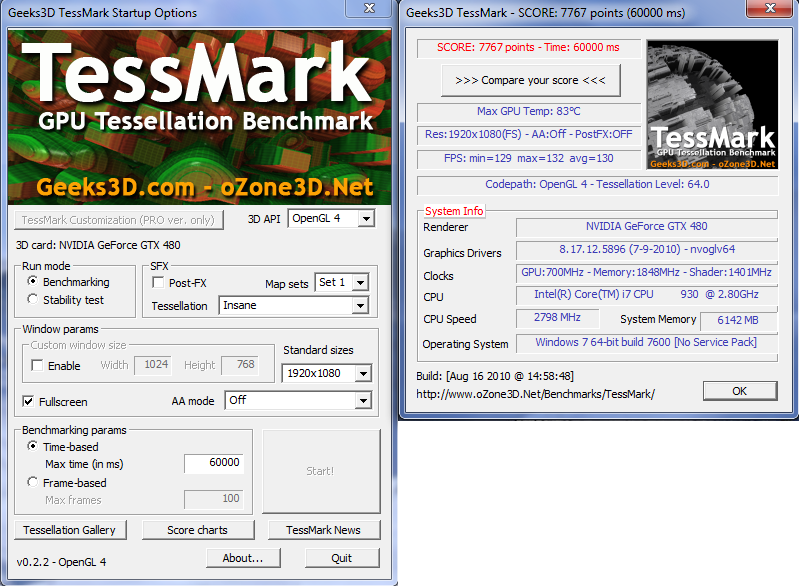
Task: Click the SCORE: 7767 points result text
Action: coord(528,47)
